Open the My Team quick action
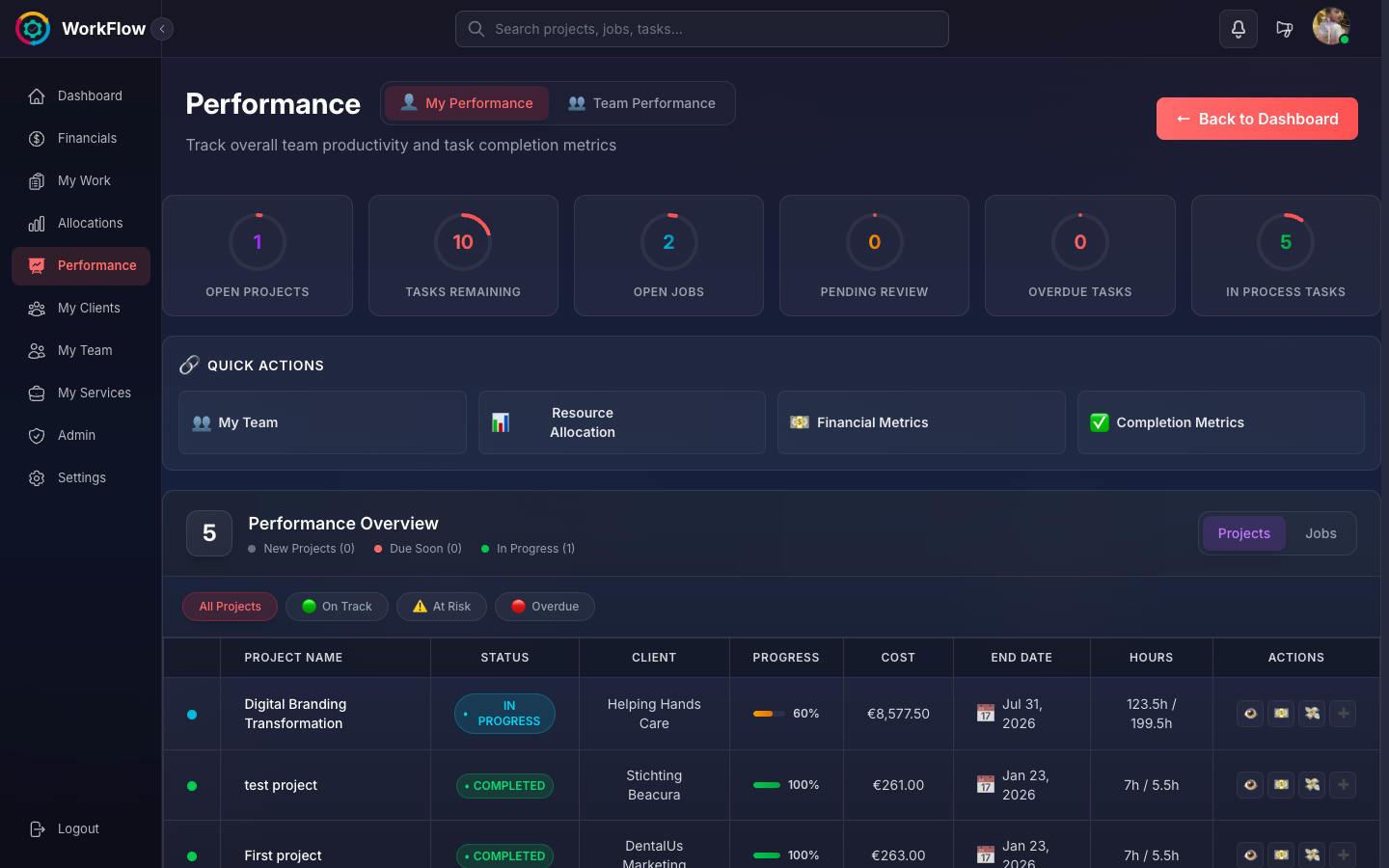Screen dimensions: 1389x868 point(322,421)
